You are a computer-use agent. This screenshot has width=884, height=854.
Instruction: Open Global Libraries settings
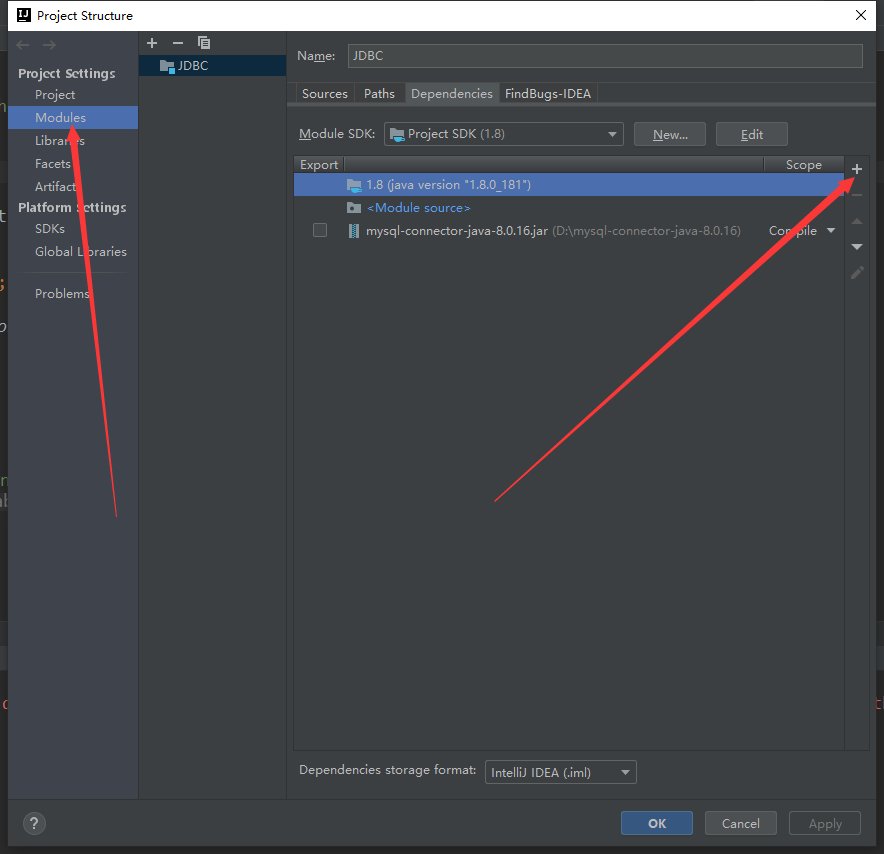(81, 251)
